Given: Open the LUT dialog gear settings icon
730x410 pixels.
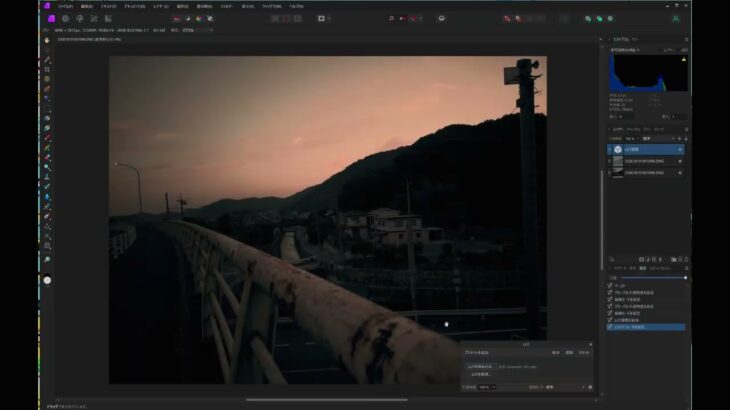Looking at the screenshot, I should pyautogui.click(x=590, y=387).
